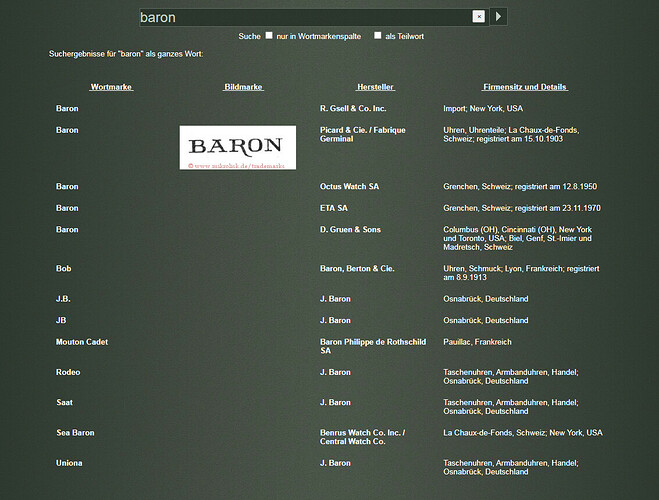Select 'D. Gruen & Sons' manufacturer
The image size is (659, 500).
(350, 230)
